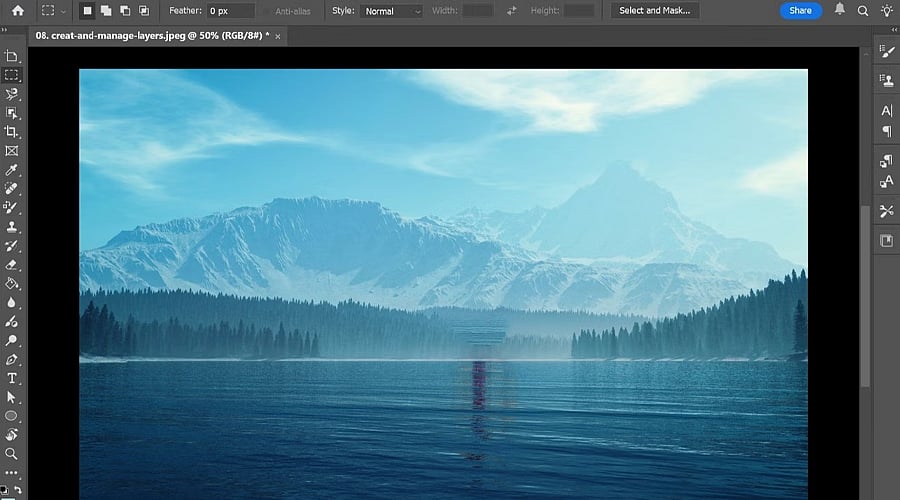This screenshot has height=500, width=900.
Task: Open the Search magnifier in top bar
Action: [x=863, y=11]
